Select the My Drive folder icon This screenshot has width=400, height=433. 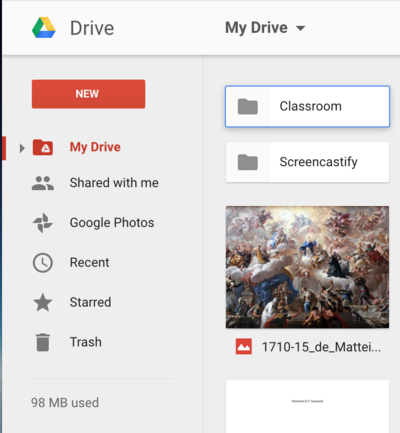[43, 147]
